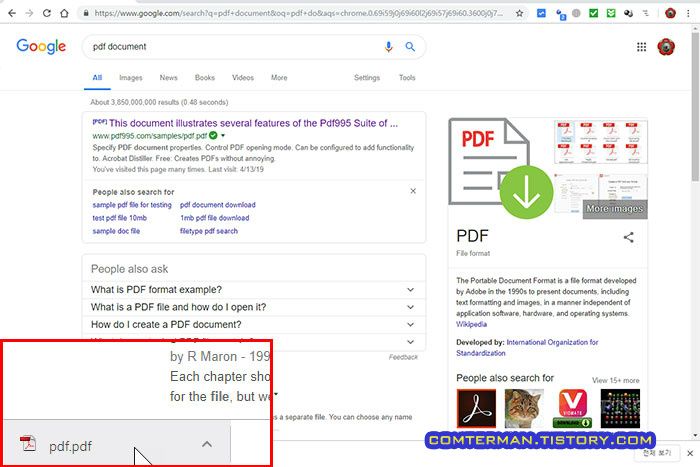This screenshot has width=700, height=467.
Task: Expand the pdf.pdf download options chevron
Action: [207, 444]
